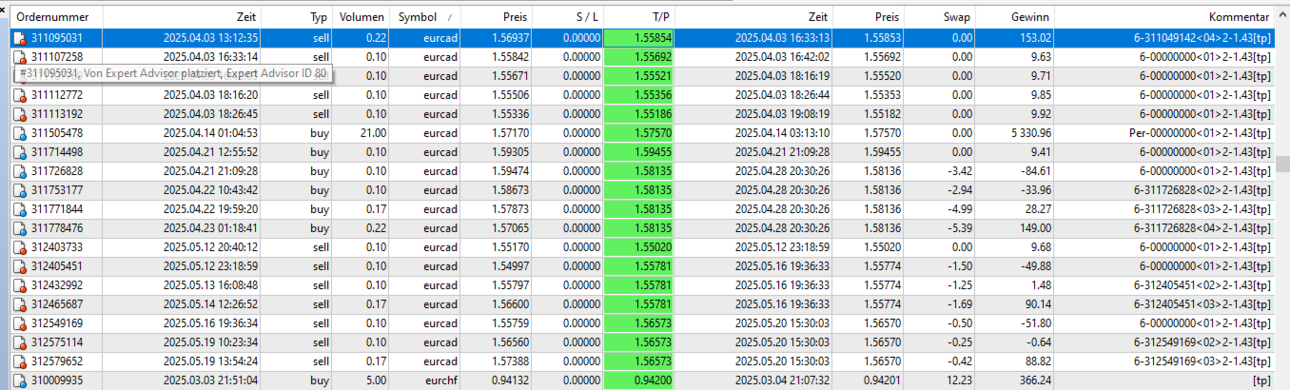Viewport: 1290px width, 390px height.
Task: Sort by the Gewinn column header
Action: click(1015, 17)
